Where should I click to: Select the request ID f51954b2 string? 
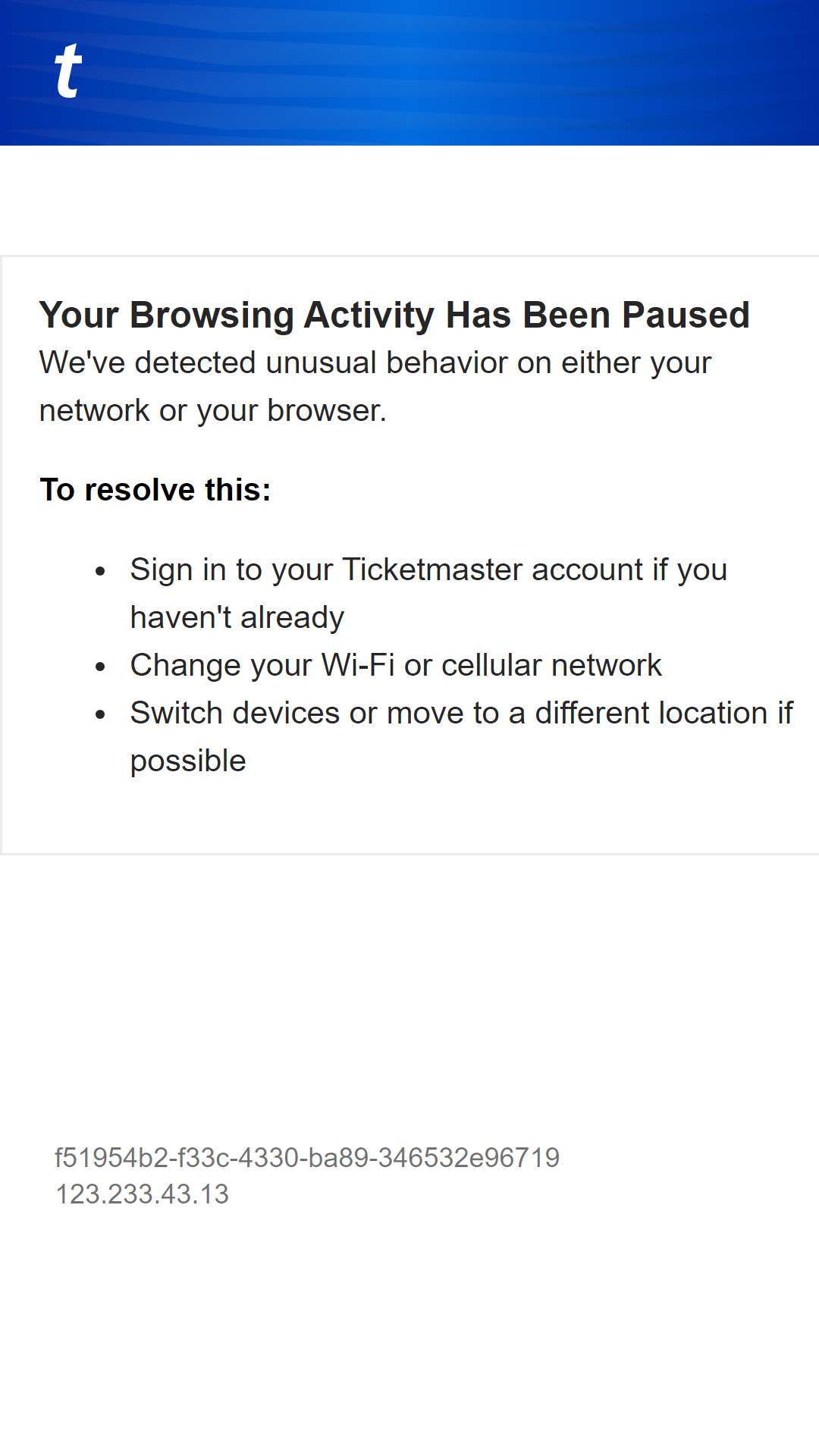tap(307, 1158)
